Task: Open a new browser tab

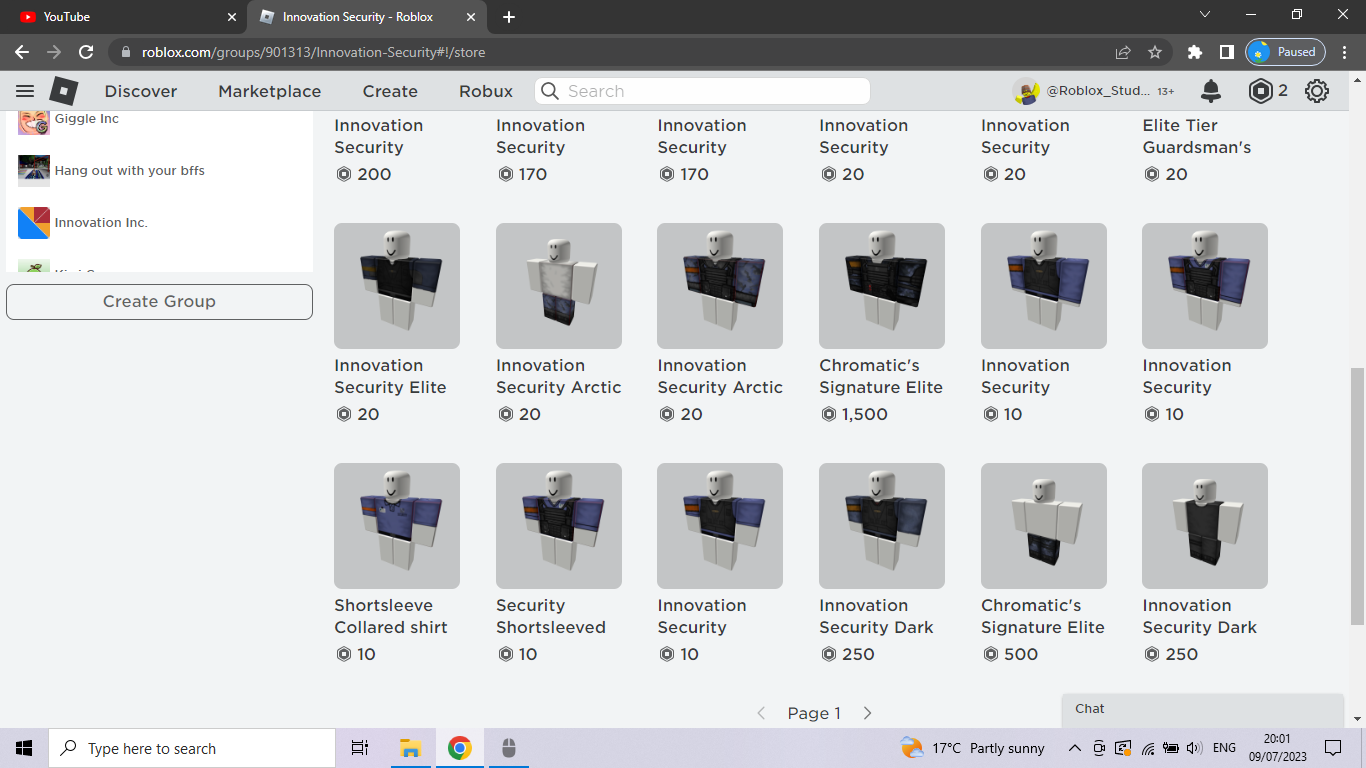Action: 509,17
